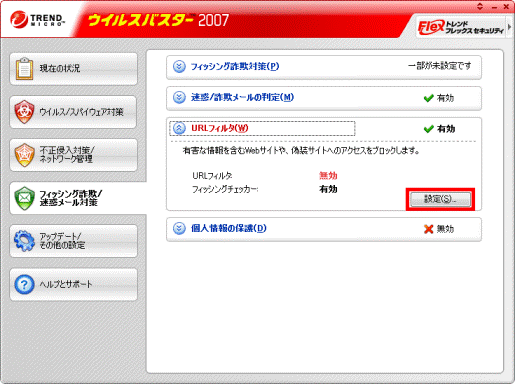This screenshot has height=384, width=515.
Task: Click 有効 status text of 迷惑/詐欺メールの判定
Action: pyautogui.click(x=445, y=98)
